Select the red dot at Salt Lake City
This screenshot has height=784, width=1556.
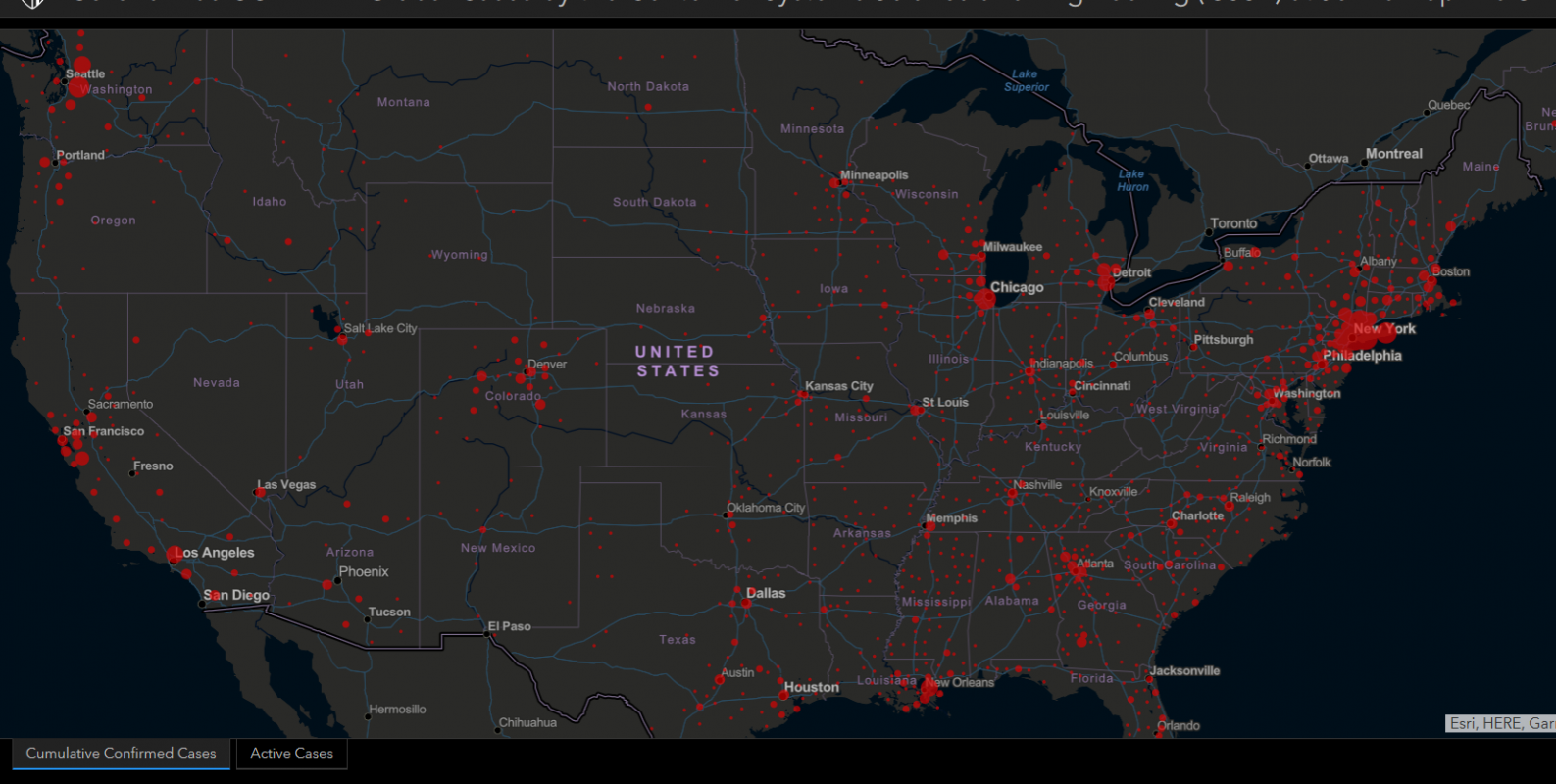point(341,339)
